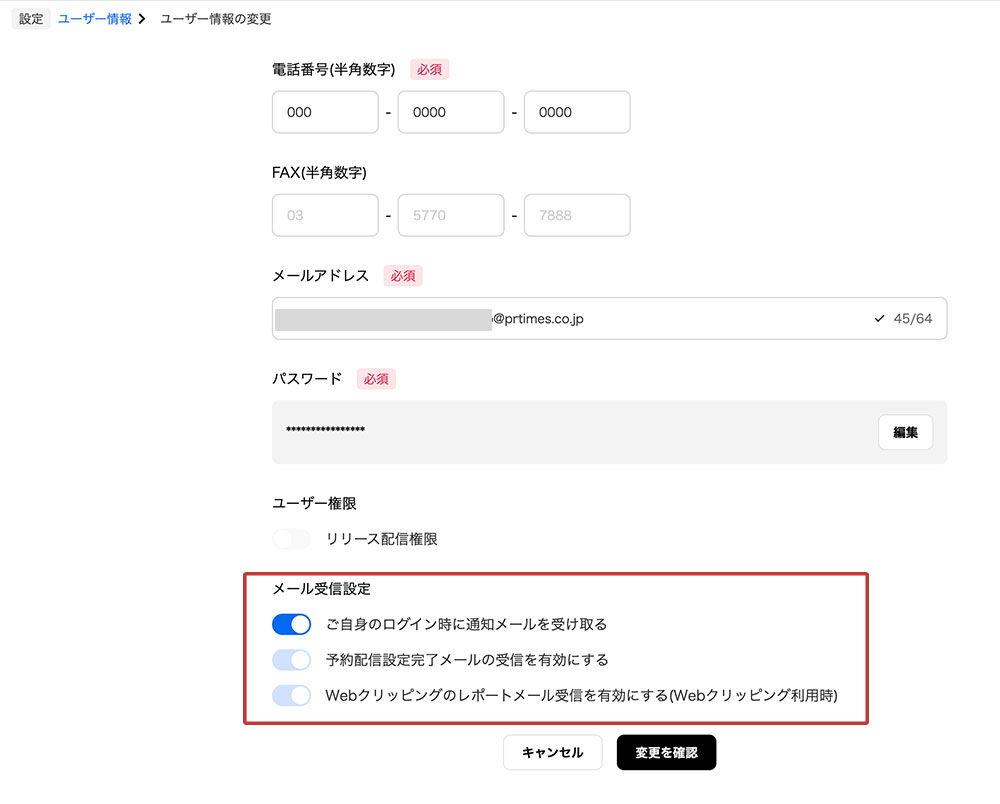Click the checkmark icon in email field
This screenshot has width=1000, height=804.
[879, 319]
